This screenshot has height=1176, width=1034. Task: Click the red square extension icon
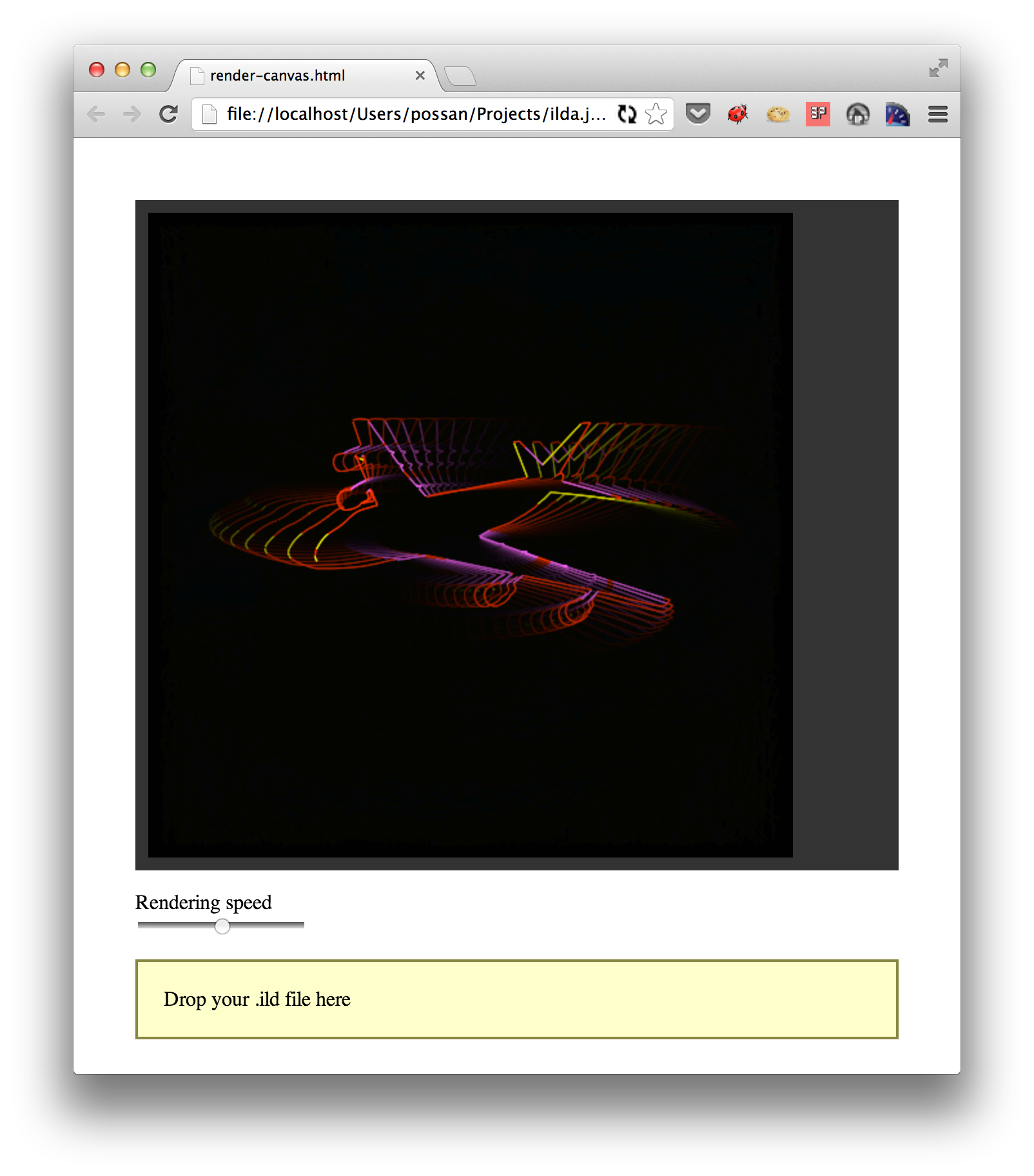pyautogui.click(x=817, y=114)
